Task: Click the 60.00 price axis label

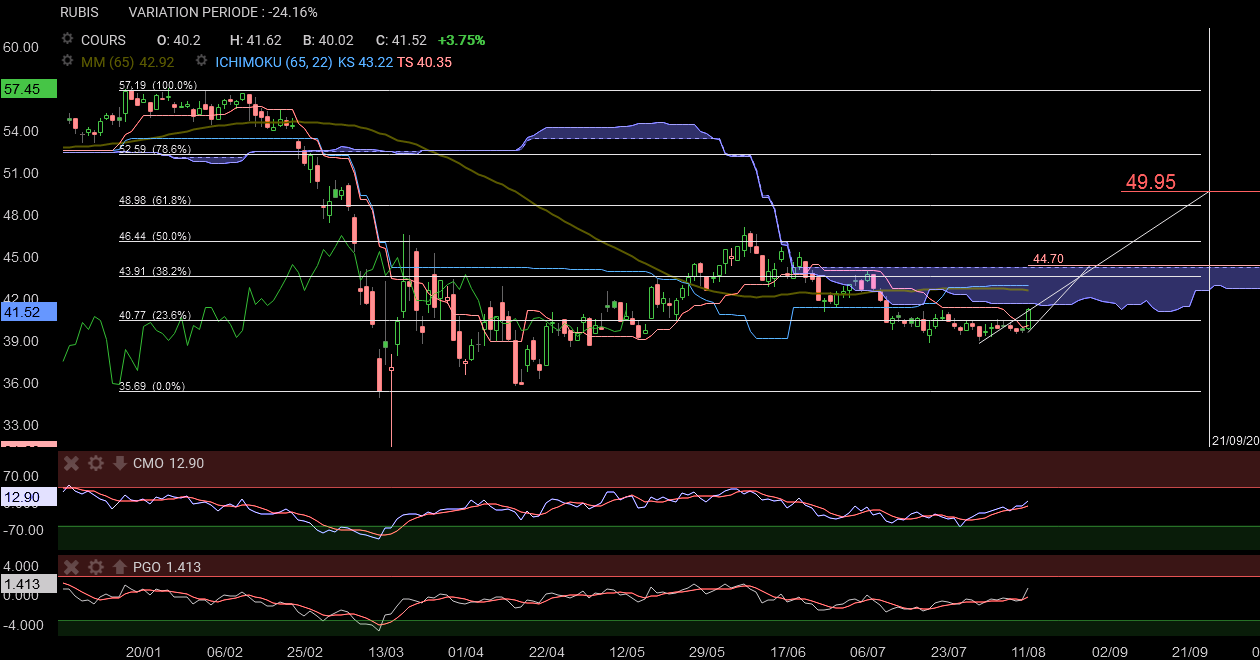Action: tap(20, 46)
